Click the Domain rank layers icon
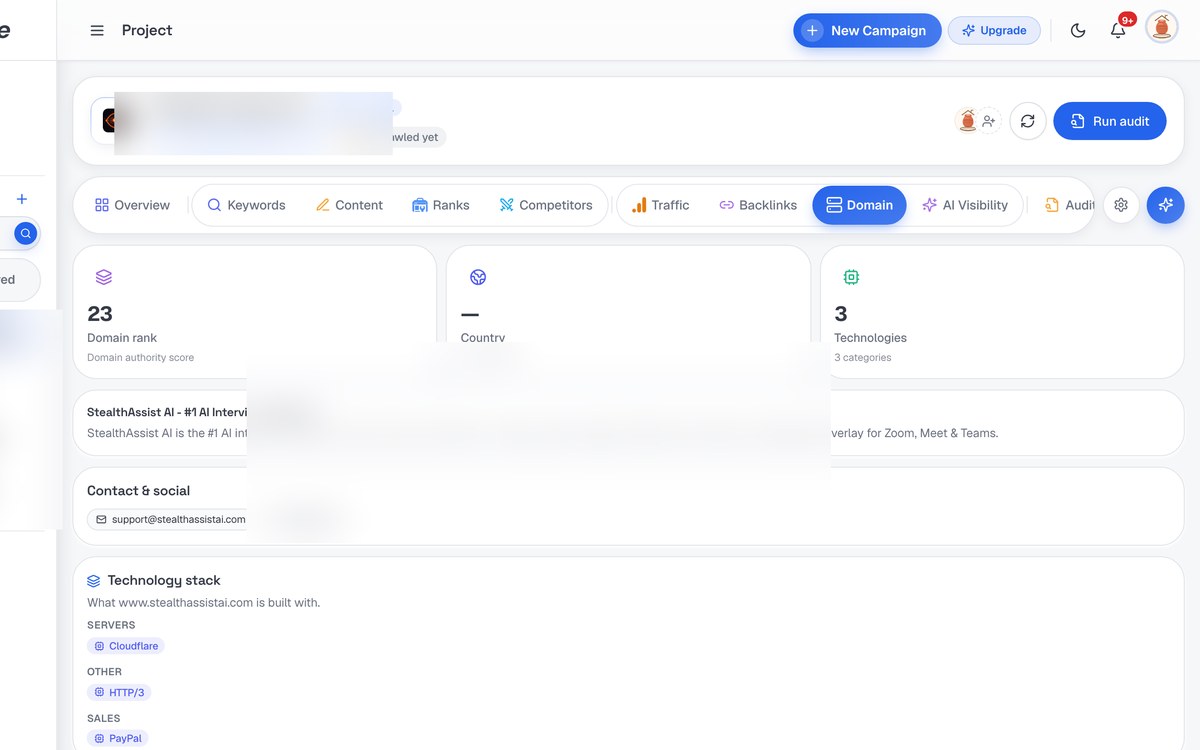1200x750 pixels. click(104, 277)
